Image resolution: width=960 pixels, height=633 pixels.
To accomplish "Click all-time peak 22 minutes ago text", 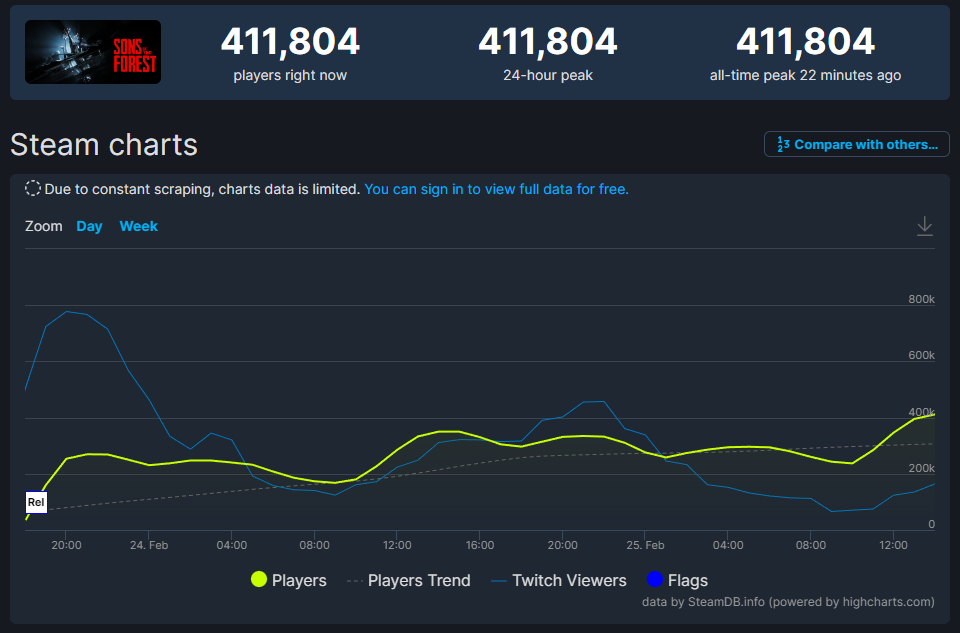I will pyautogui.click(x=805, y=75).
